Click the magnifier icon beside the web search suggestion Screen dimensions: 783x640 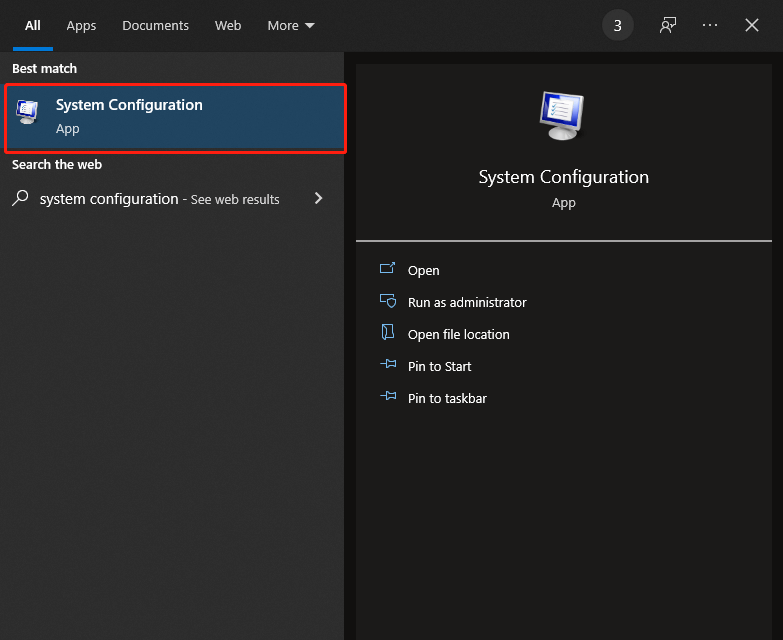click(x=20, y=198)
